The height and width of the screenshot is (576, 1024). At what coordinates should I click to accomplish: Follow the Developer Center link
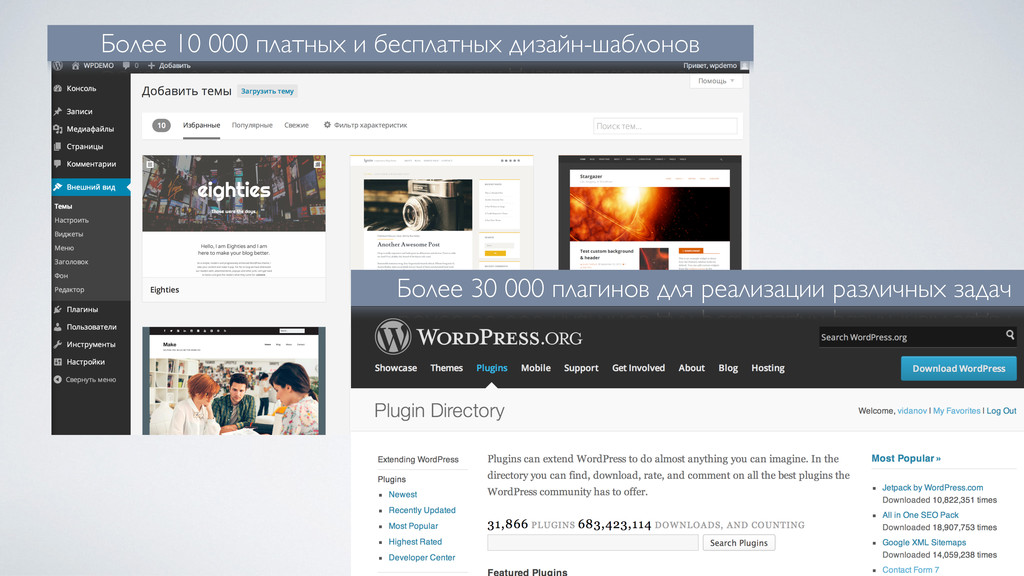(421, 557)
